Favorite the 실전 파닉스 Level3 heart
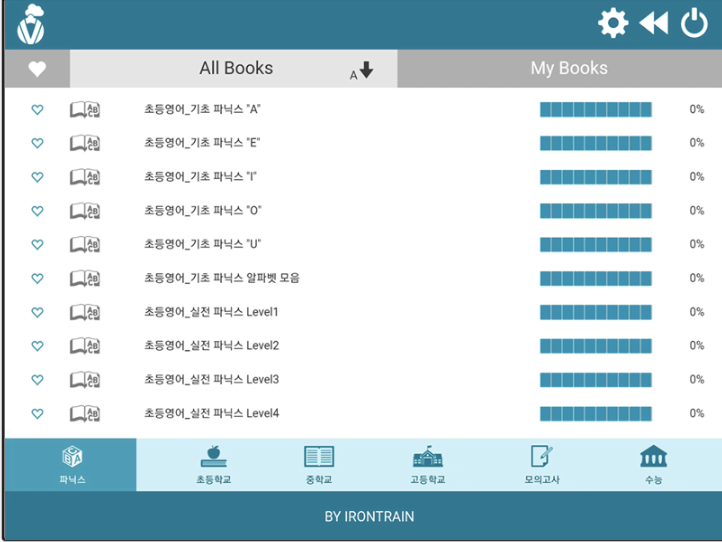 click(x=37, y=380)
